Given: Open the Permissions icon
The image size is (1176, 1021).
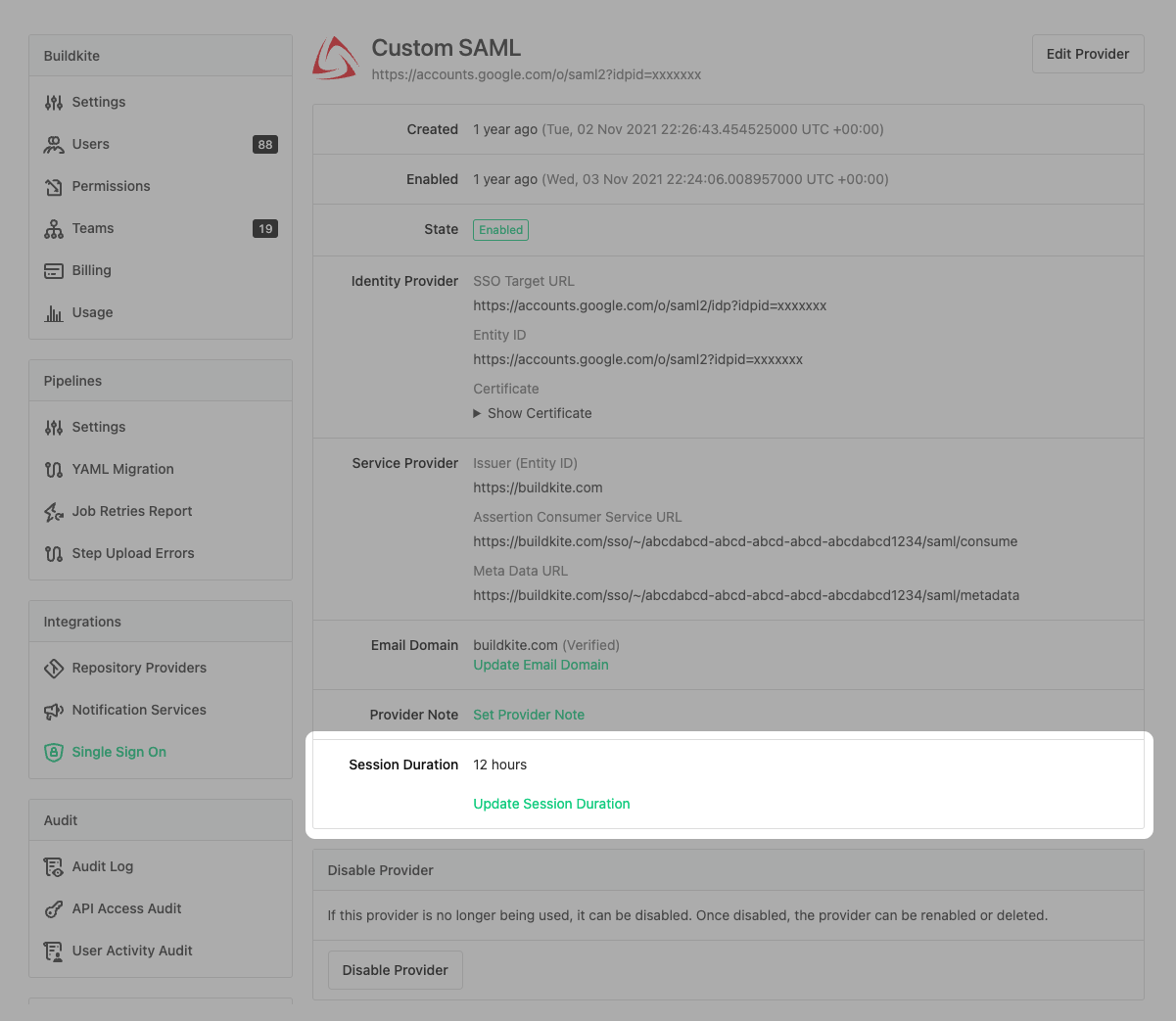Looking at the screenshot, I should 54,186.
